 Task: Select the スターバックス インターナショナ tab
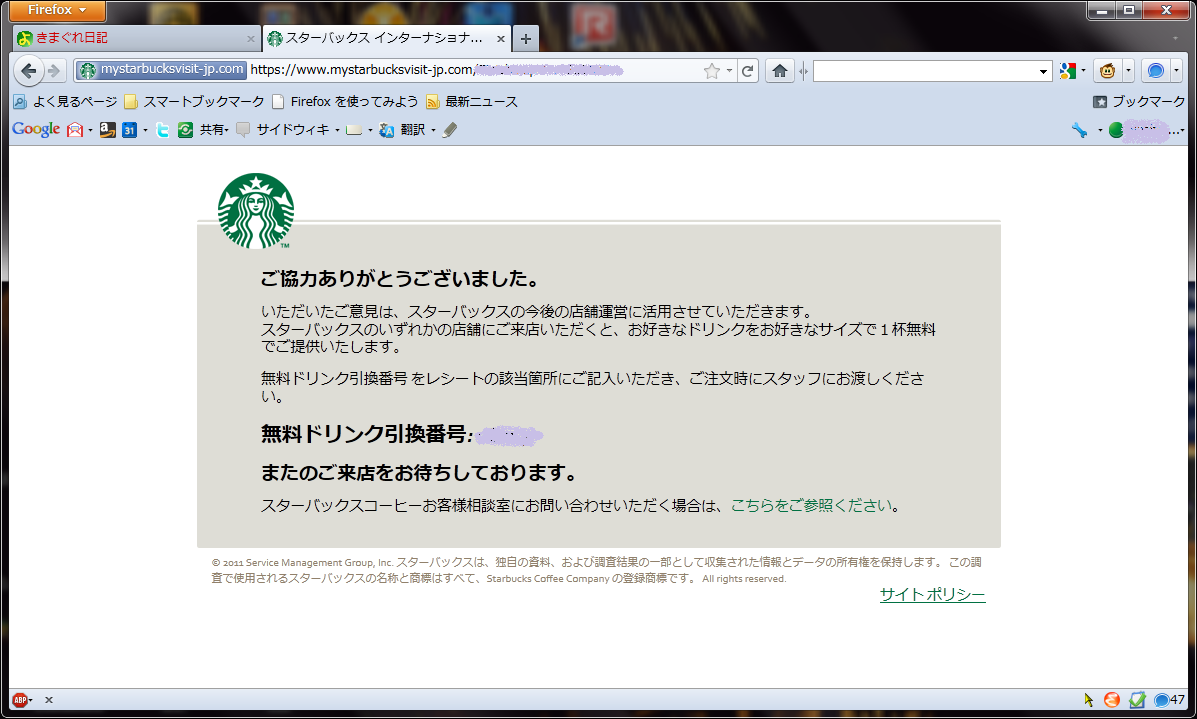382,38
